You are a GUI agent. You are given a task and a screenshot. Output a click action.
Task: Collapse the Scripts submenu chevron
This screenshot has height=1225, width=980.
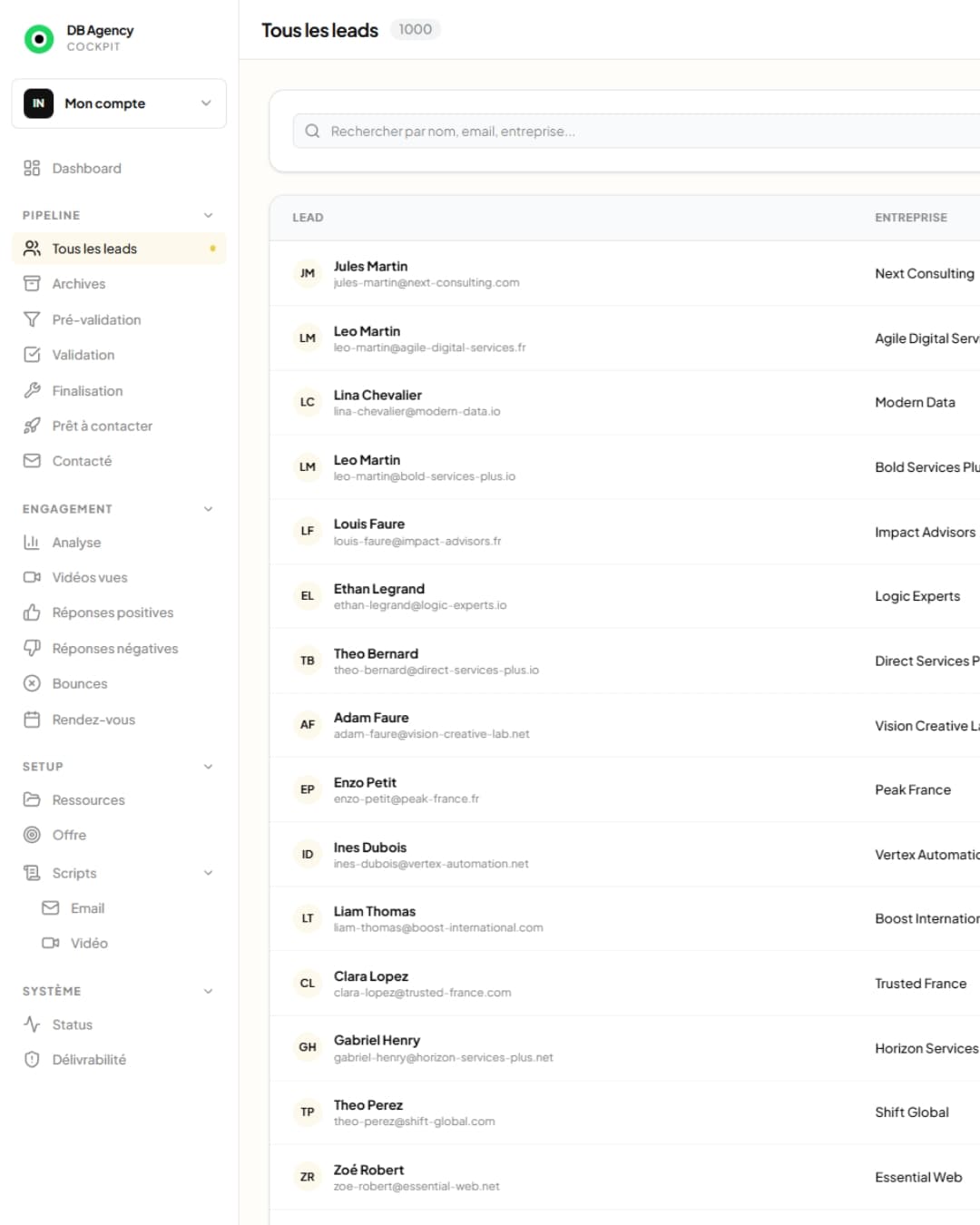(x=208, y=873)
